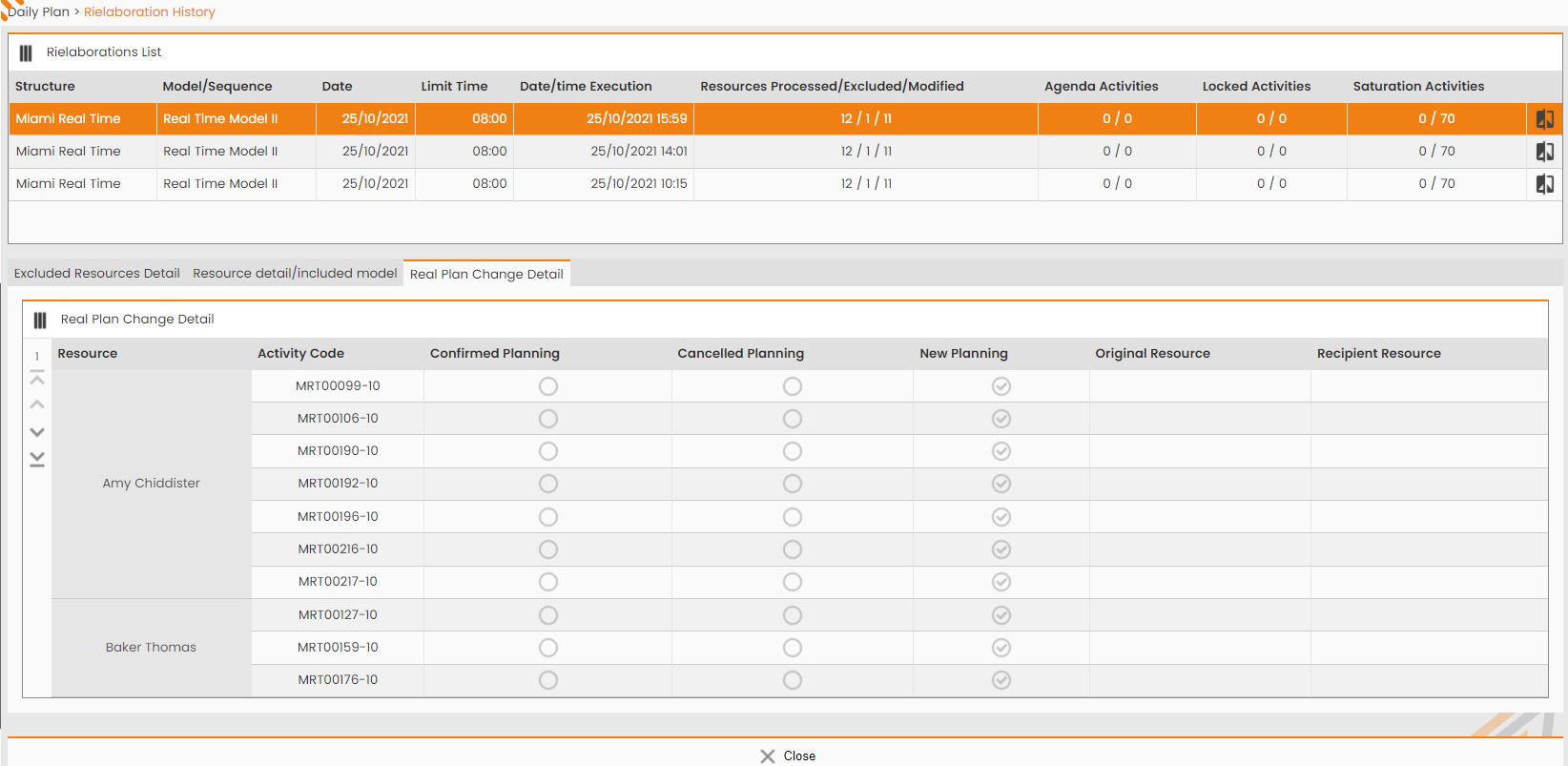
Task: Go to previous page arrow icon
Action: [37, 405]
